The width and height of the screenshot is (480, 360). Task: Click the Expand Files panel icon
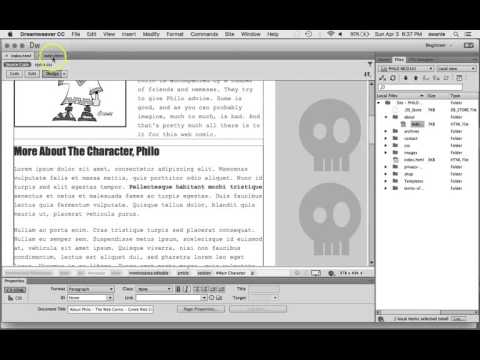click(459, 78)
